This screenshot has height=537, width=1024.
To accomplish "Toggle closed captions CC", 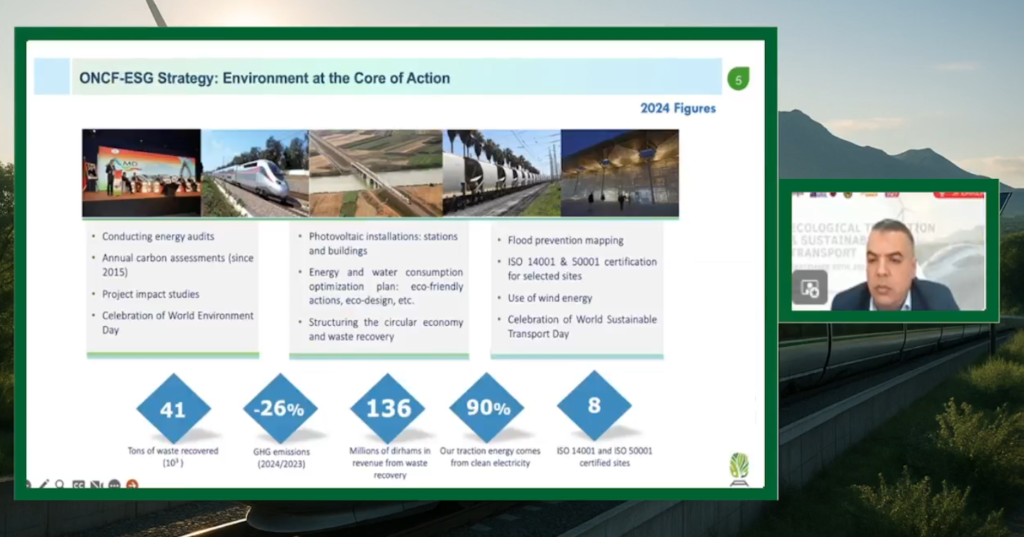I will (80, 484).
